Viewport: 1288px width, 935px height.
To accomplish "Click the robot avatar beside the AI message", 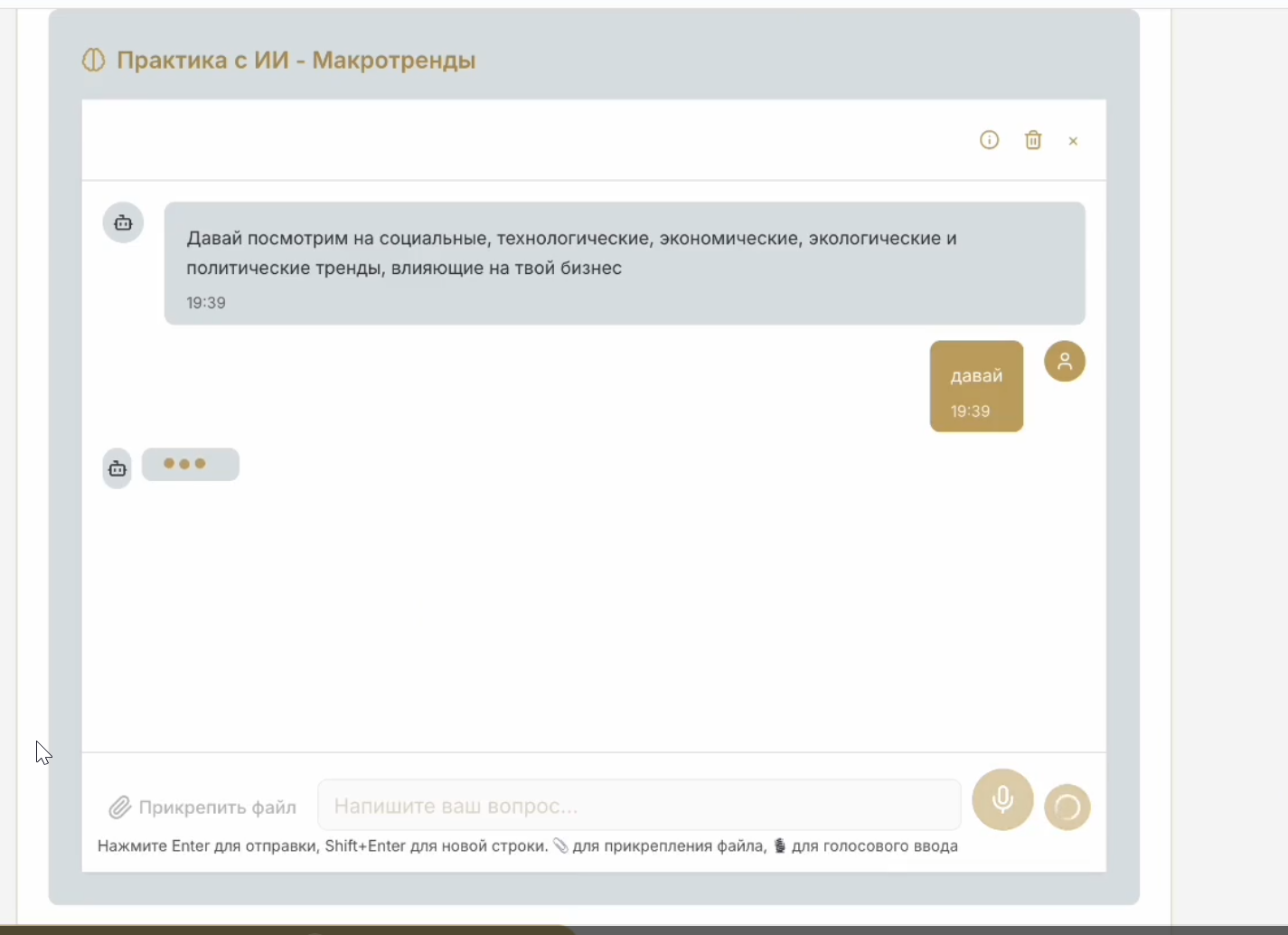I will 123,222.
